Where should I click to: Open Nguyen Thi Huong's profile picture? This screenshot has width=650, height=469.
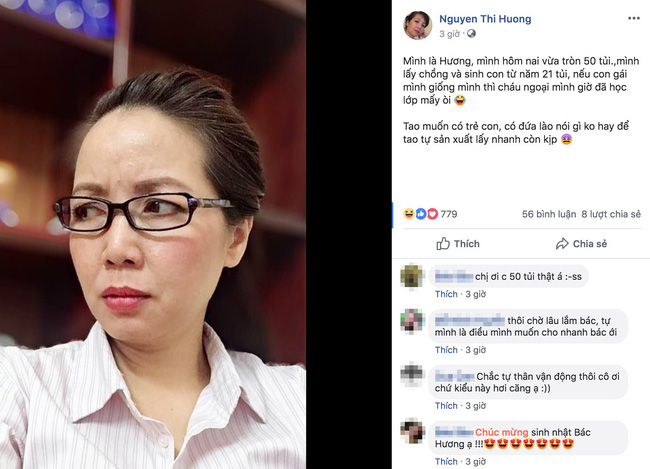[417, 25]
